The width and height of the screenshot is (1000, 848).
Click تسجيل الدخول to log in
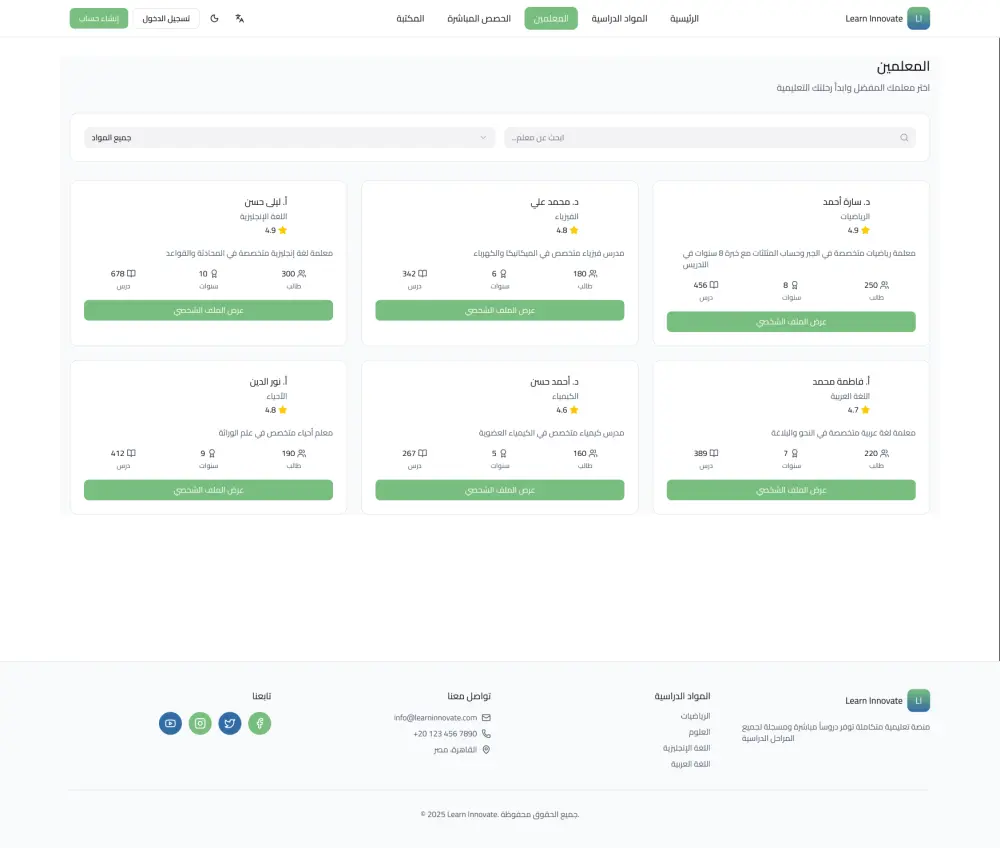166,17
